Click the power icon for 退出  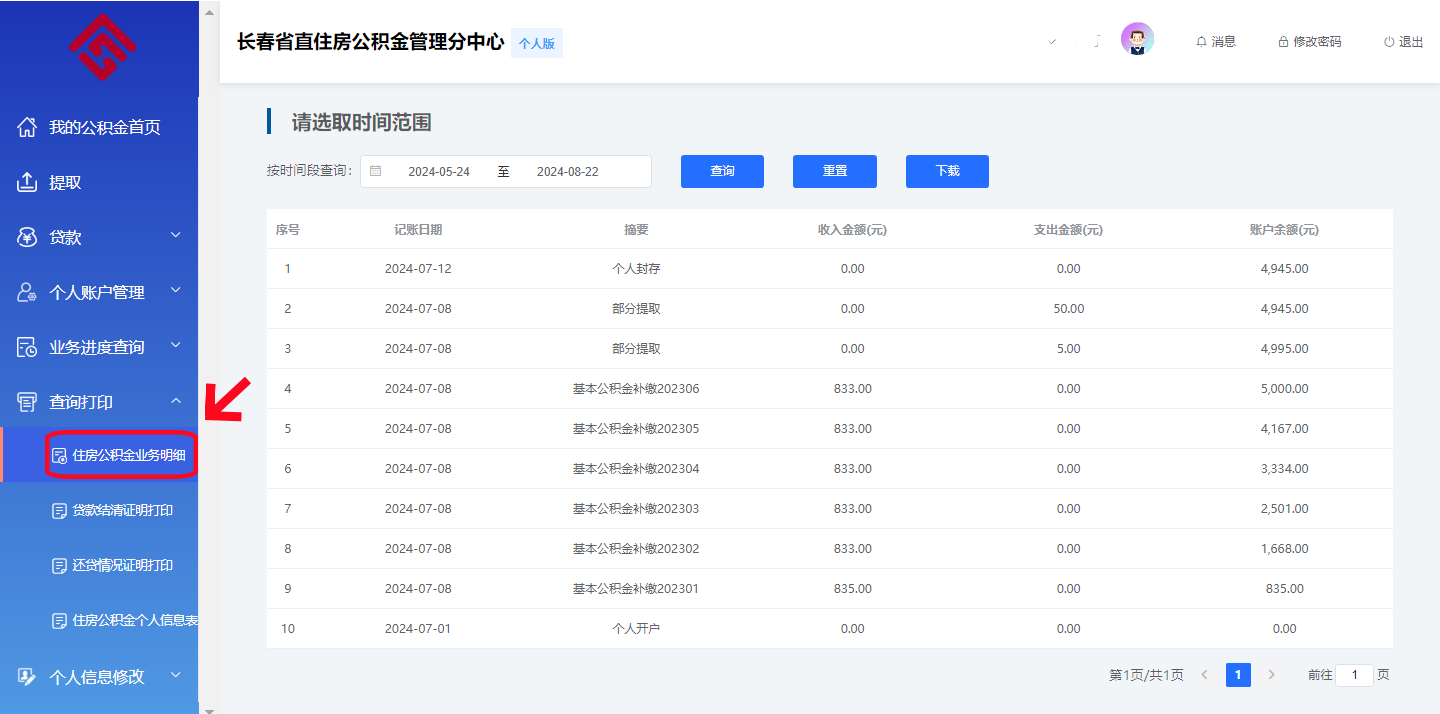[1389, 42]
